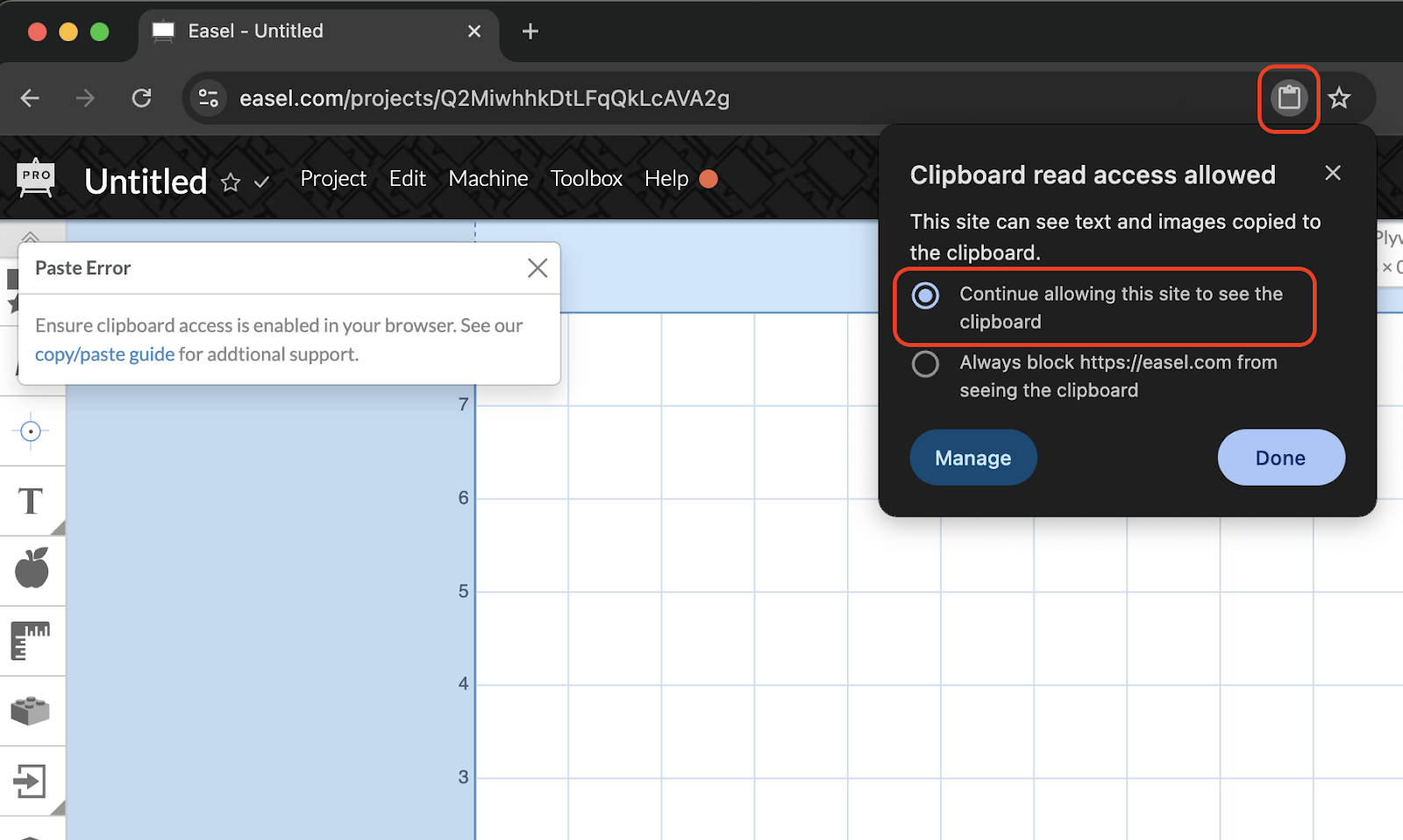The image size is (1403, 840).
Task: Click the lego brick apps tool
Action: 32,711
